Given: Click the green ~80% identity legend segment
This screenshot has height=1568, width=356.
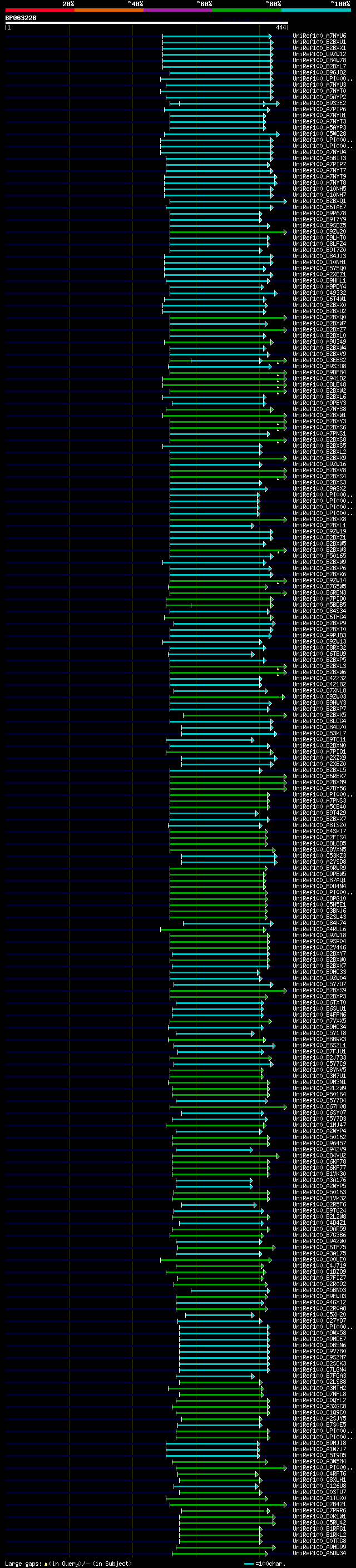Looking at the screenshot, I should tap(247, 10).
